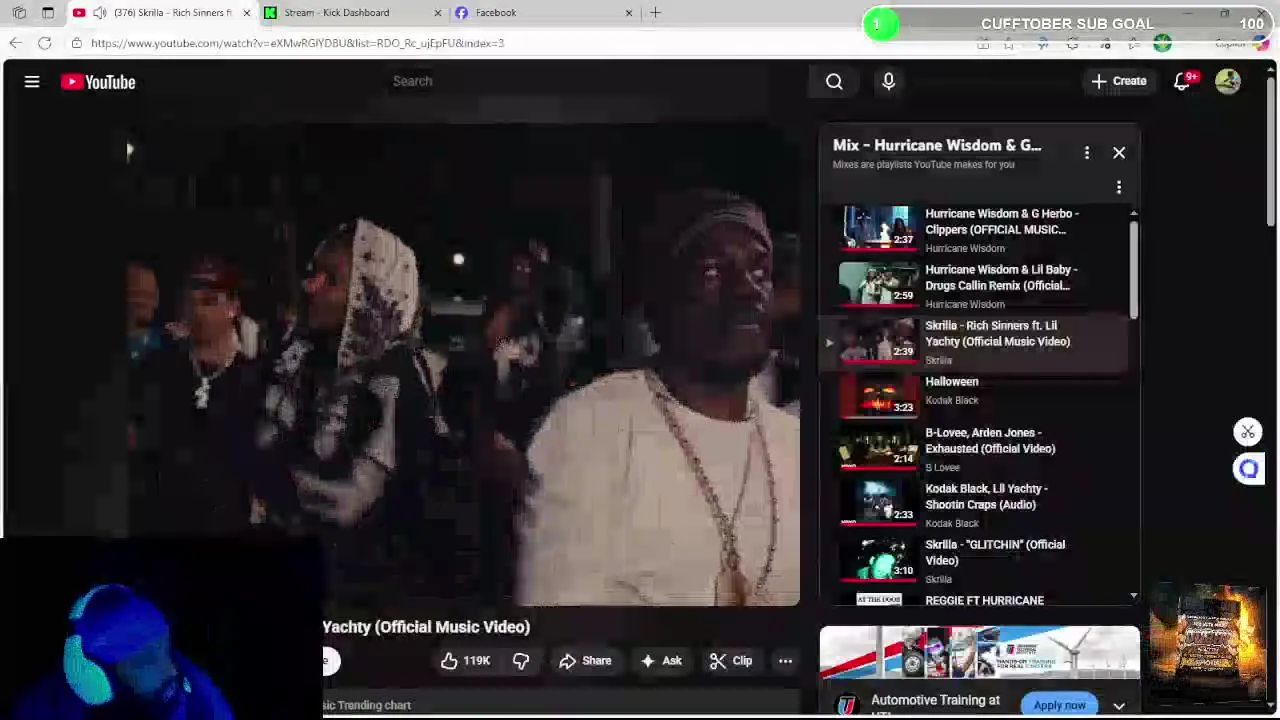Open the Automotive Training banner ad image

979,653
